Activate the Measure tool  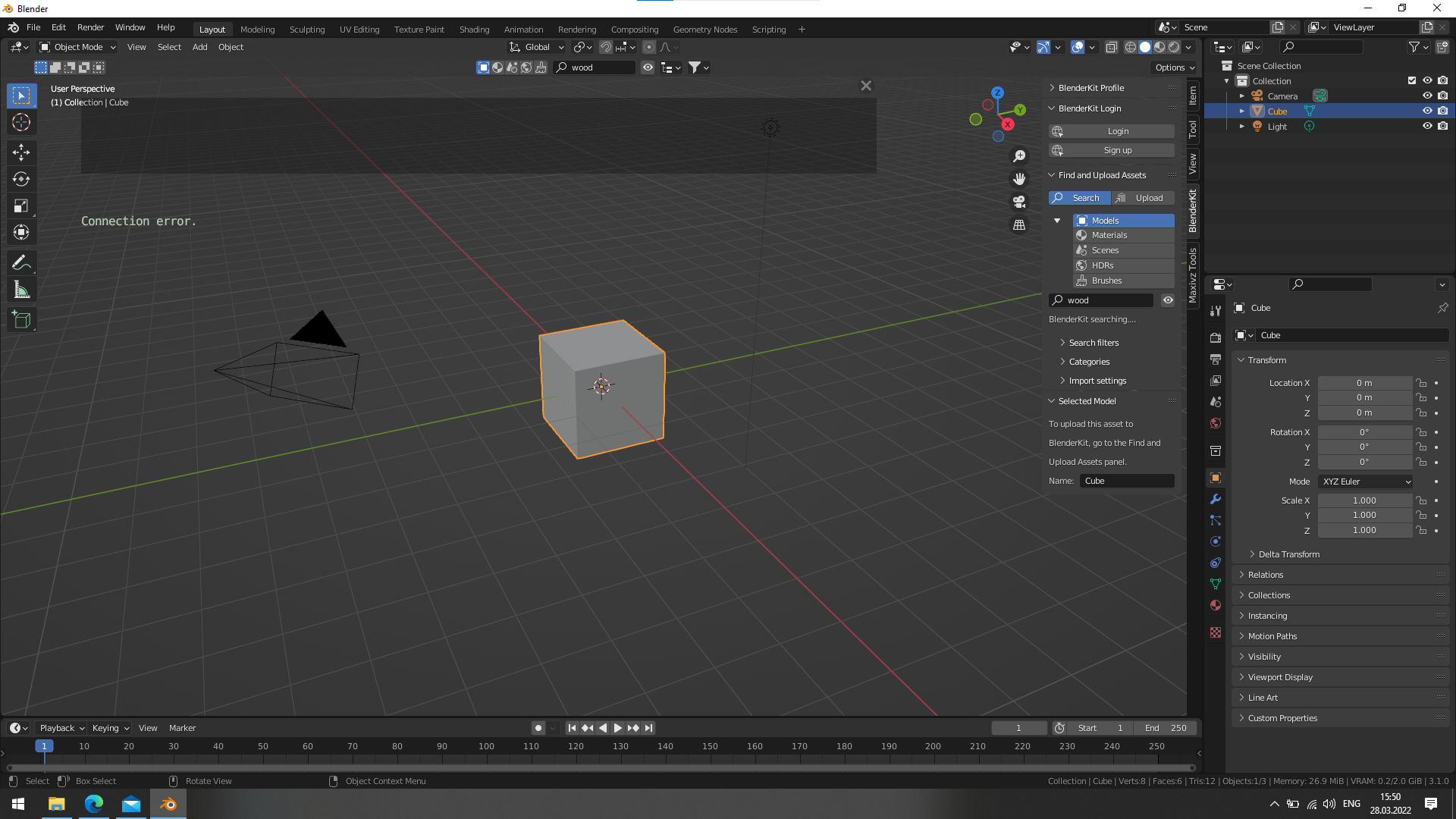pos(21,289)
